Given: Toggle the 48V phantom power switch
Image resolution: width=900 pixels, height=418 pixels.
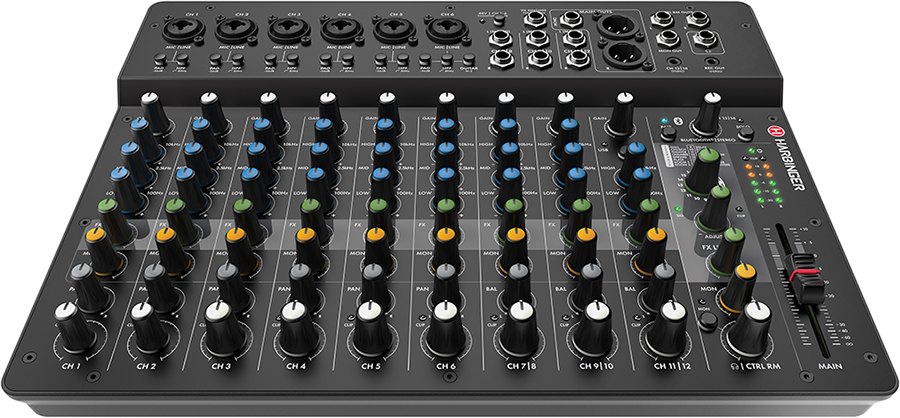Looking at the screenshot, I should tap(501, 19).
